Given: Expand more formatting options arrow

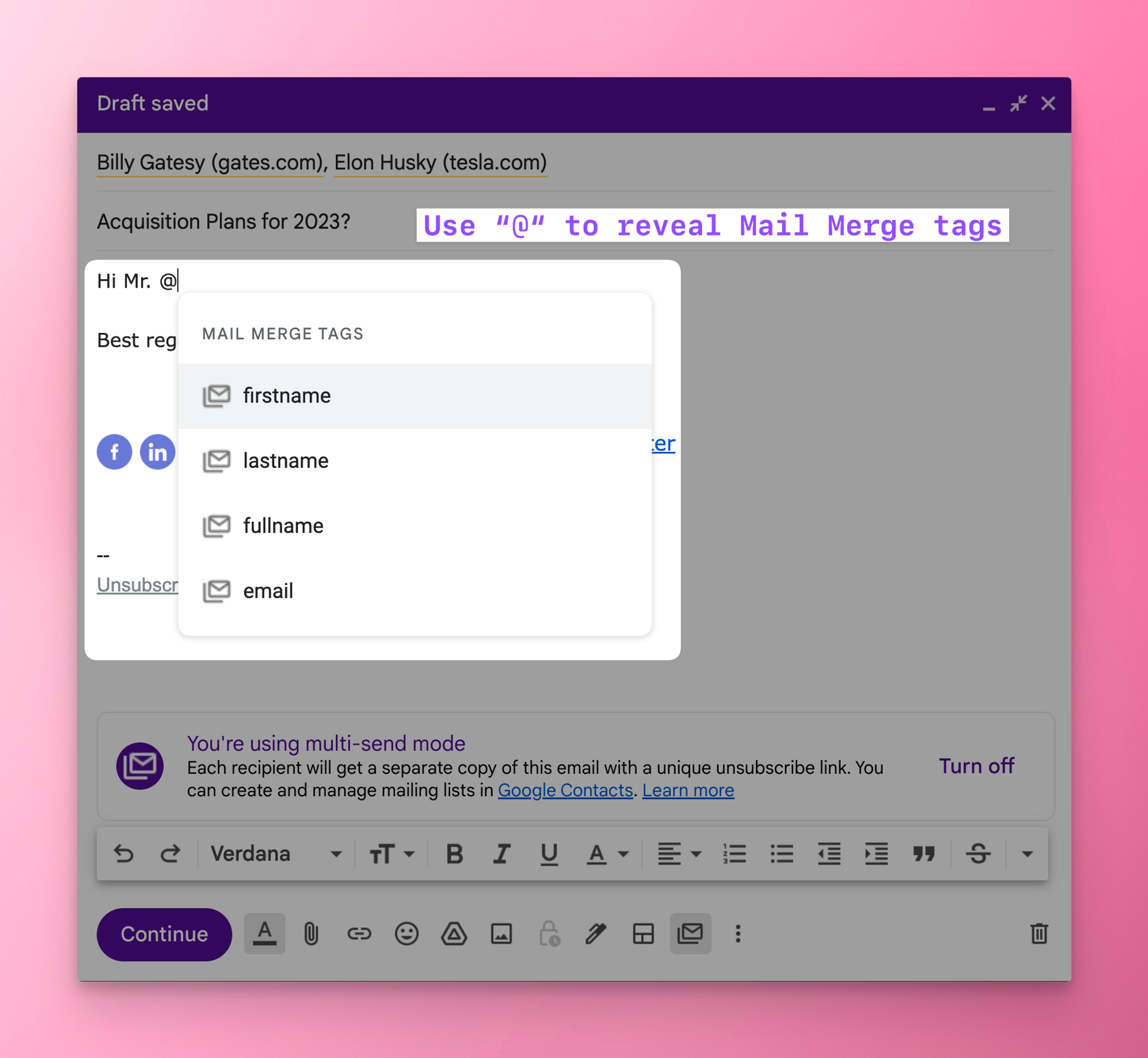Looking at the screenshot, I should [1027, 854].
